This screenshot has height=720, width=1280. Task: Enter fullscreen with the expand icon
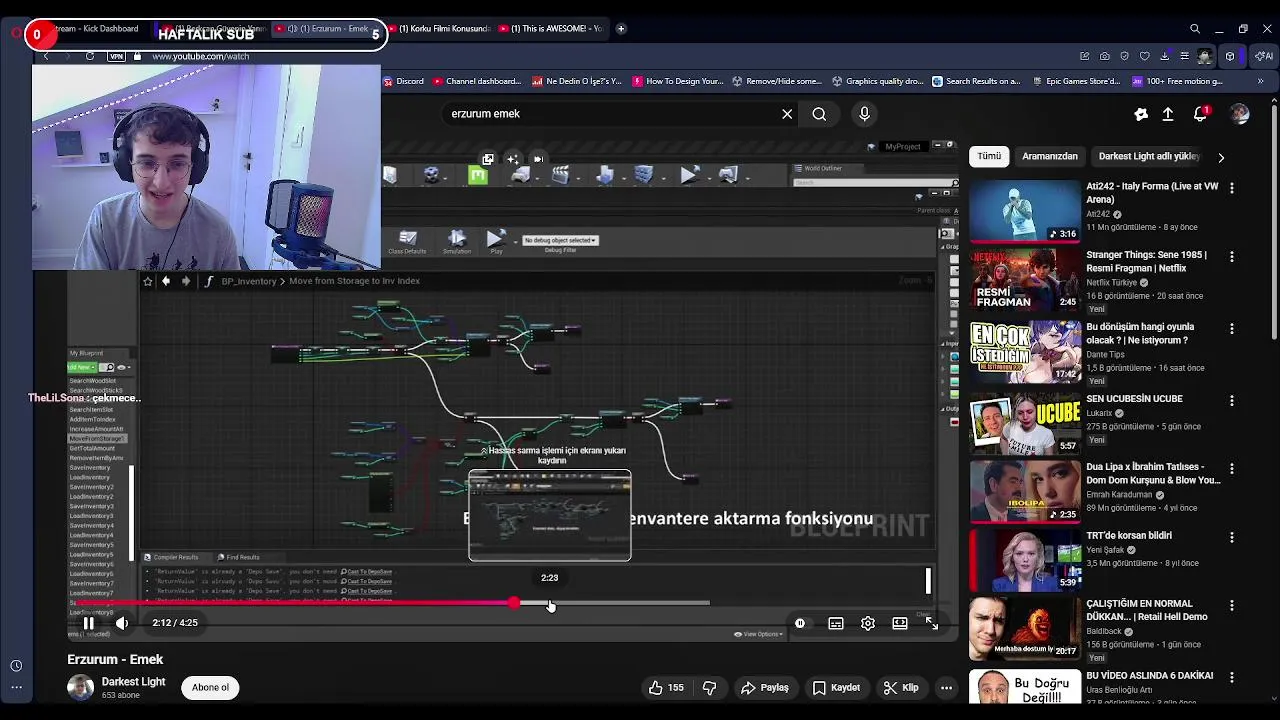(x=931, y=623)
